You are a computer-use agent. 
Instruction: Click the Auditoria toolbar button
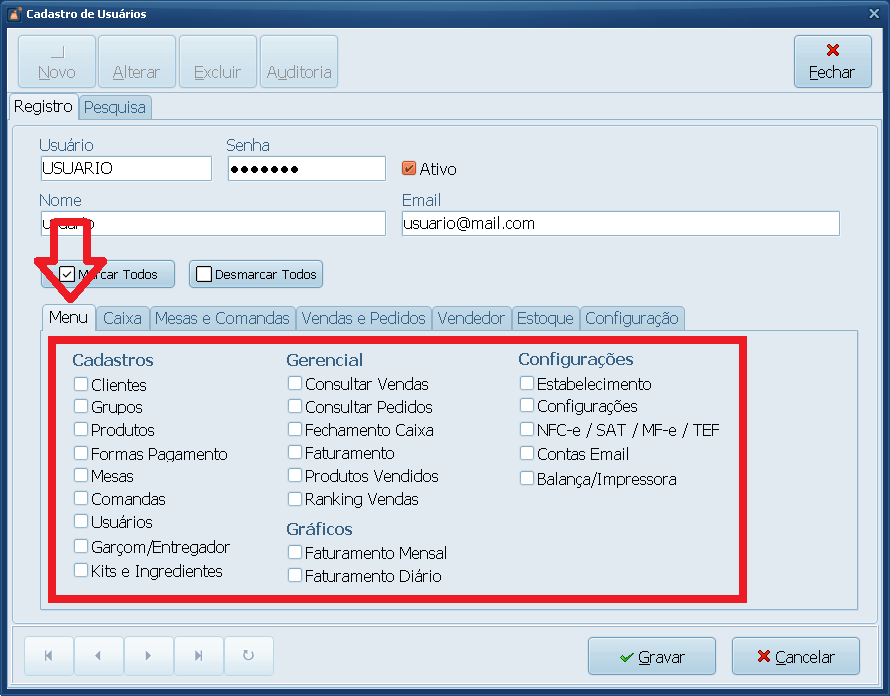coord(299,62)
